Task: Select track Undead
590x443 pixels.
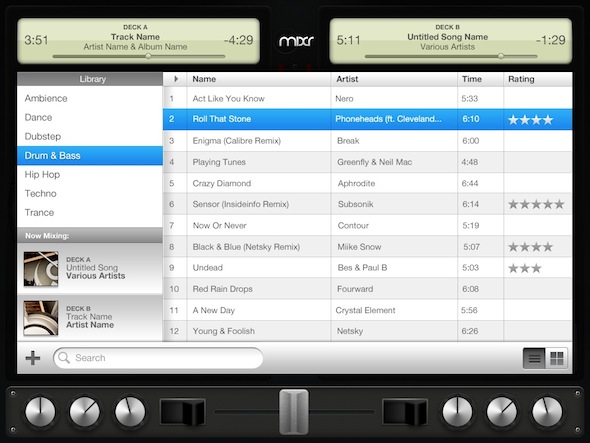Action: pos(368,268)
